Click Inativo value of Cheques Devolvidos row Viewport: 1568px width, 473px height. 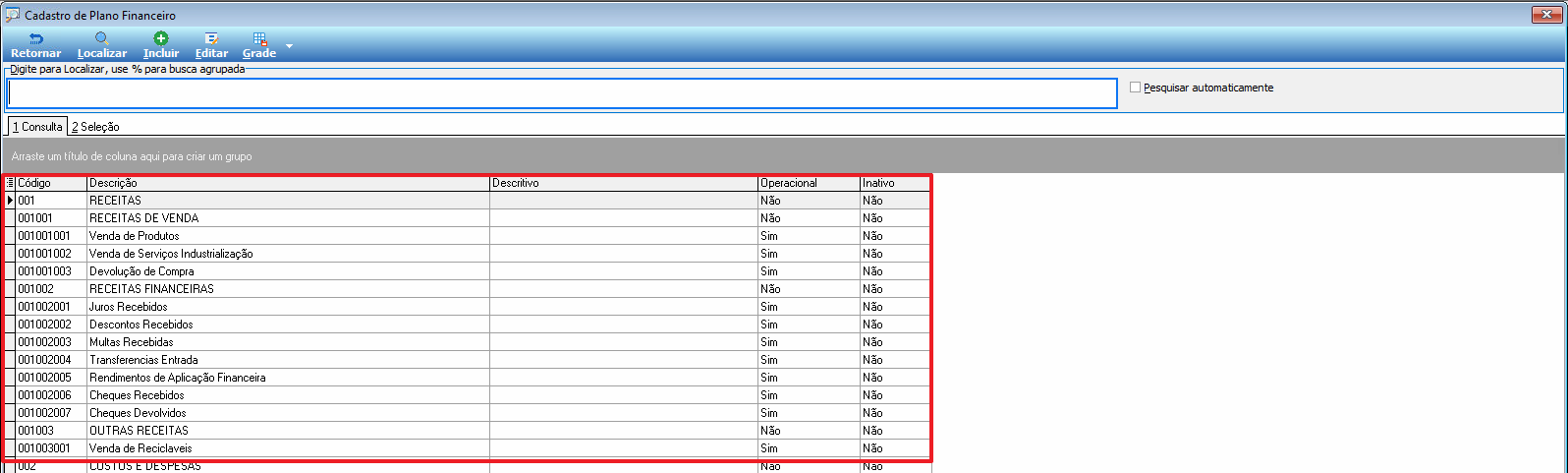895,413
